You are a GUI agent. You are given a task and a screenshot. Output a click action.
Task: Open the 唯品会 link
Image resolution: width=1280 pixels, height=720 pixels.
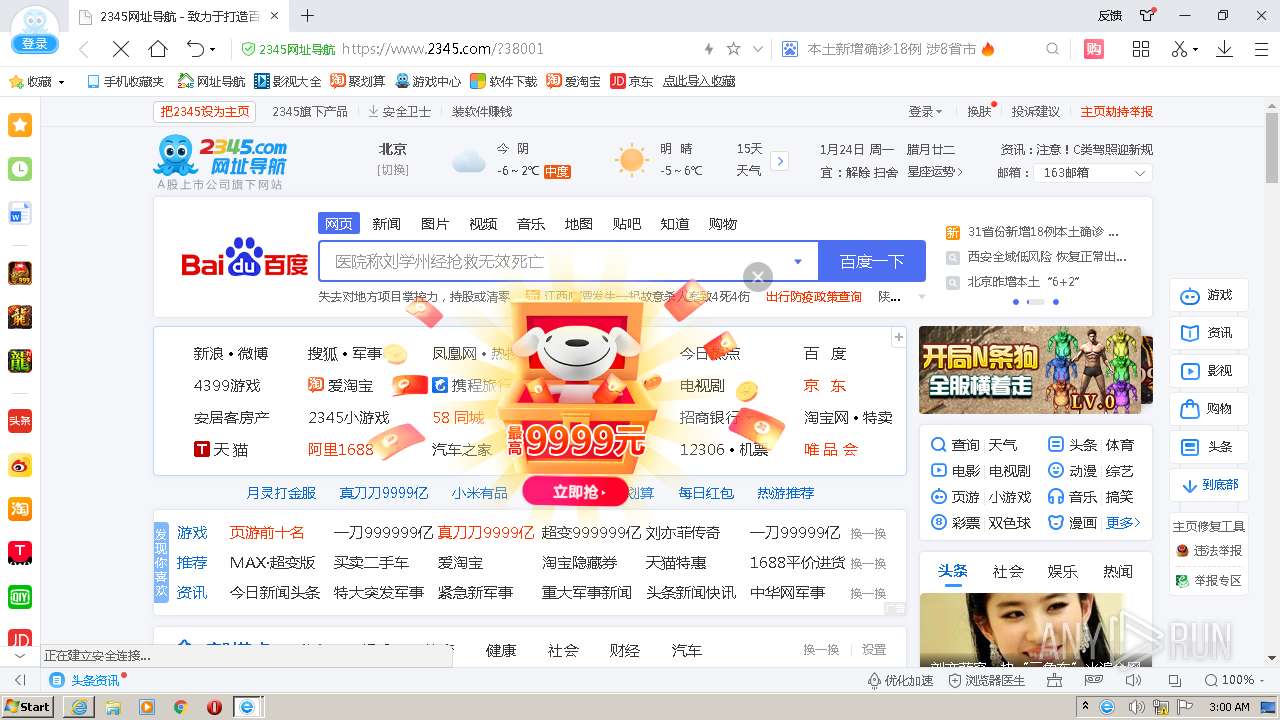click(831, 449)
